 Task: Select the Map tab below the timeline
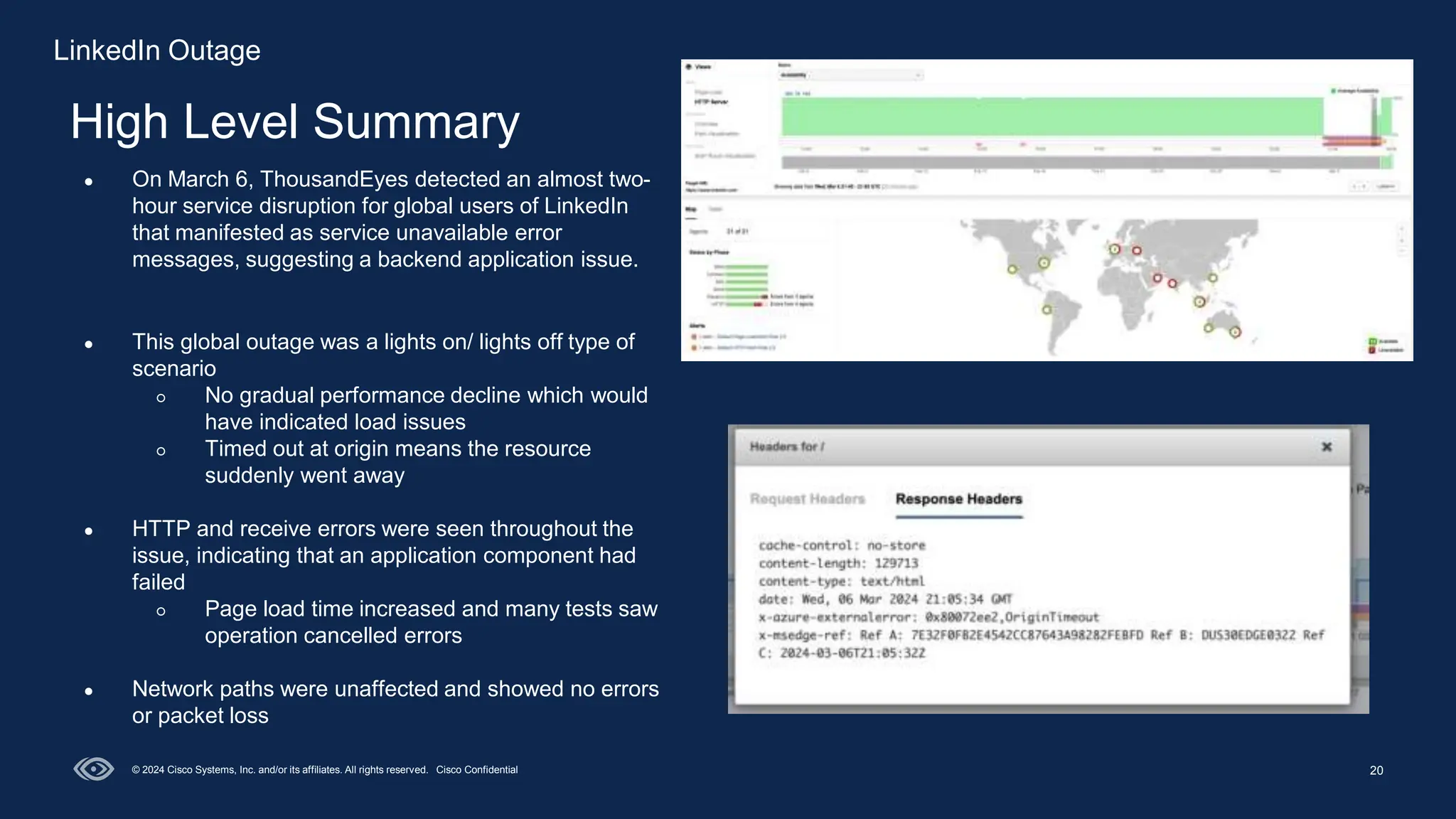[x=690, y=209]
